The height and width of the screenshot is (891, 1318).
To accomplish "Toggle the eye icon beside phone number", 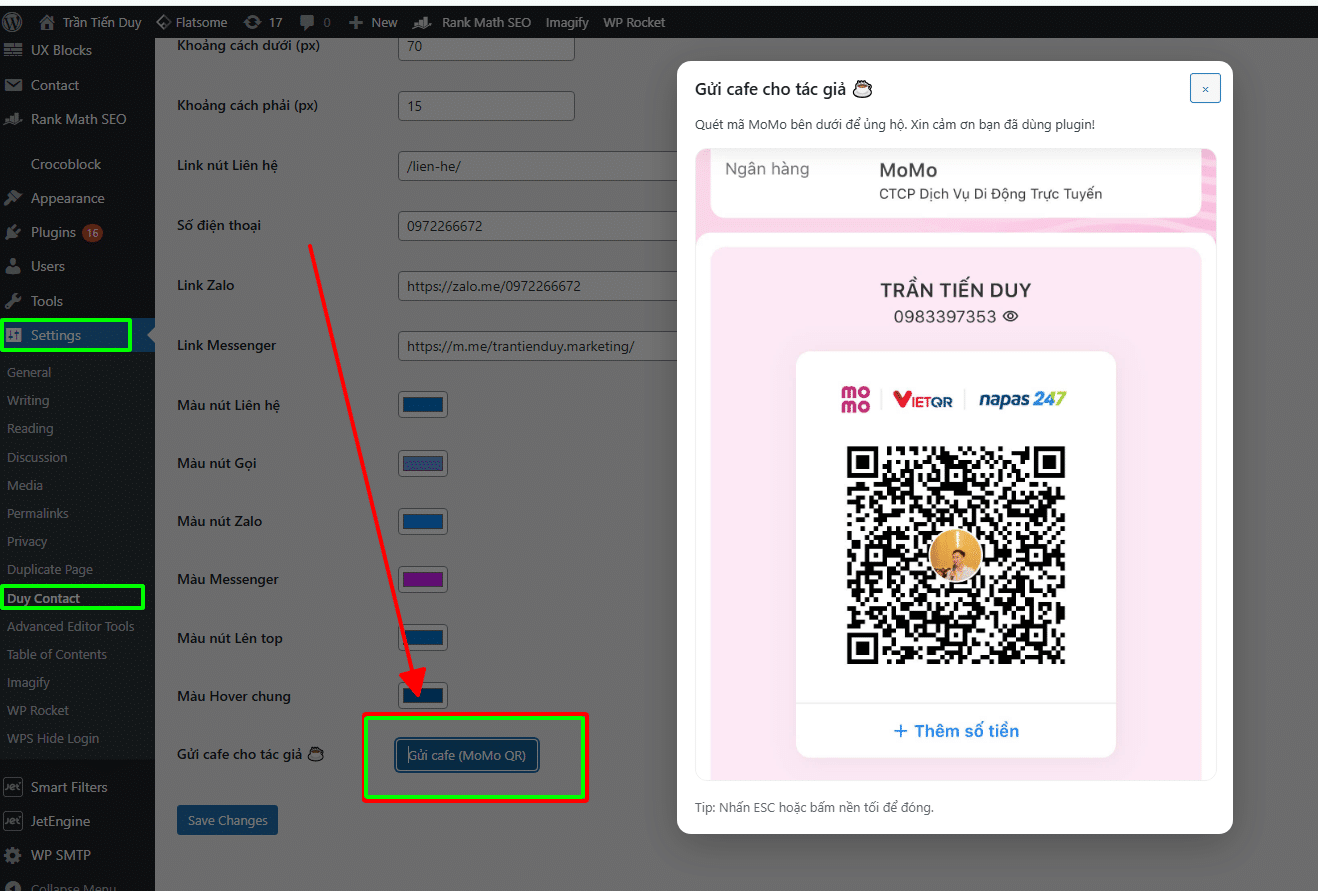I will (x=1010, y=316).
